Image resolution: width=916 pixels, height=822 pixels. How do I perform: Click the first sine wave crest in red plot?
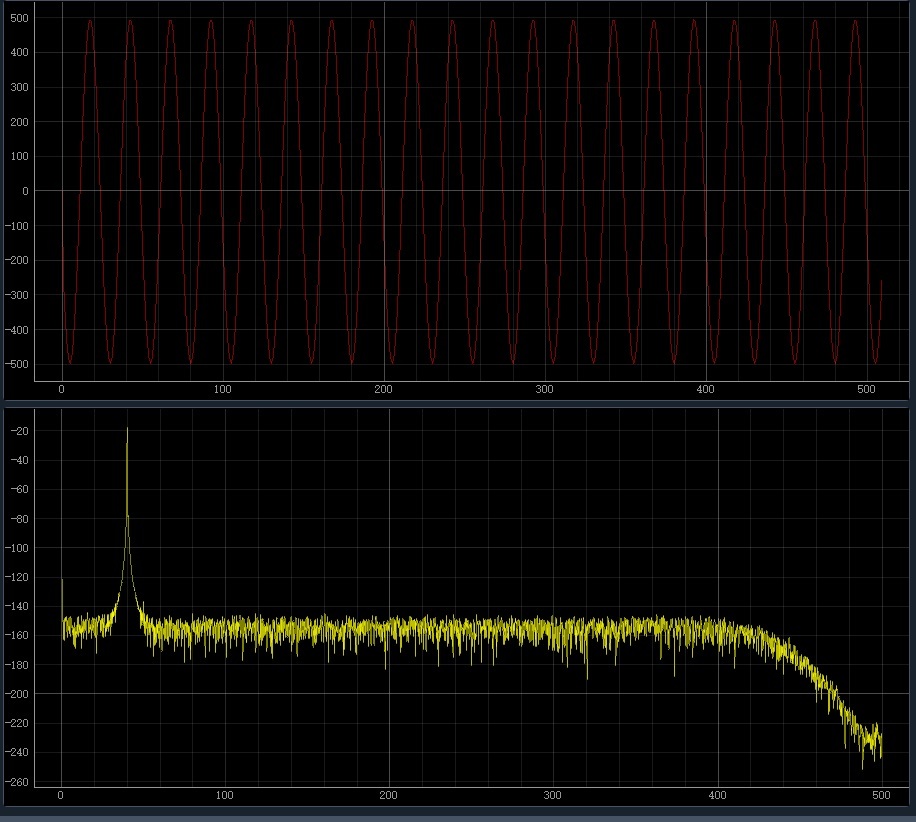click(90, 22)
